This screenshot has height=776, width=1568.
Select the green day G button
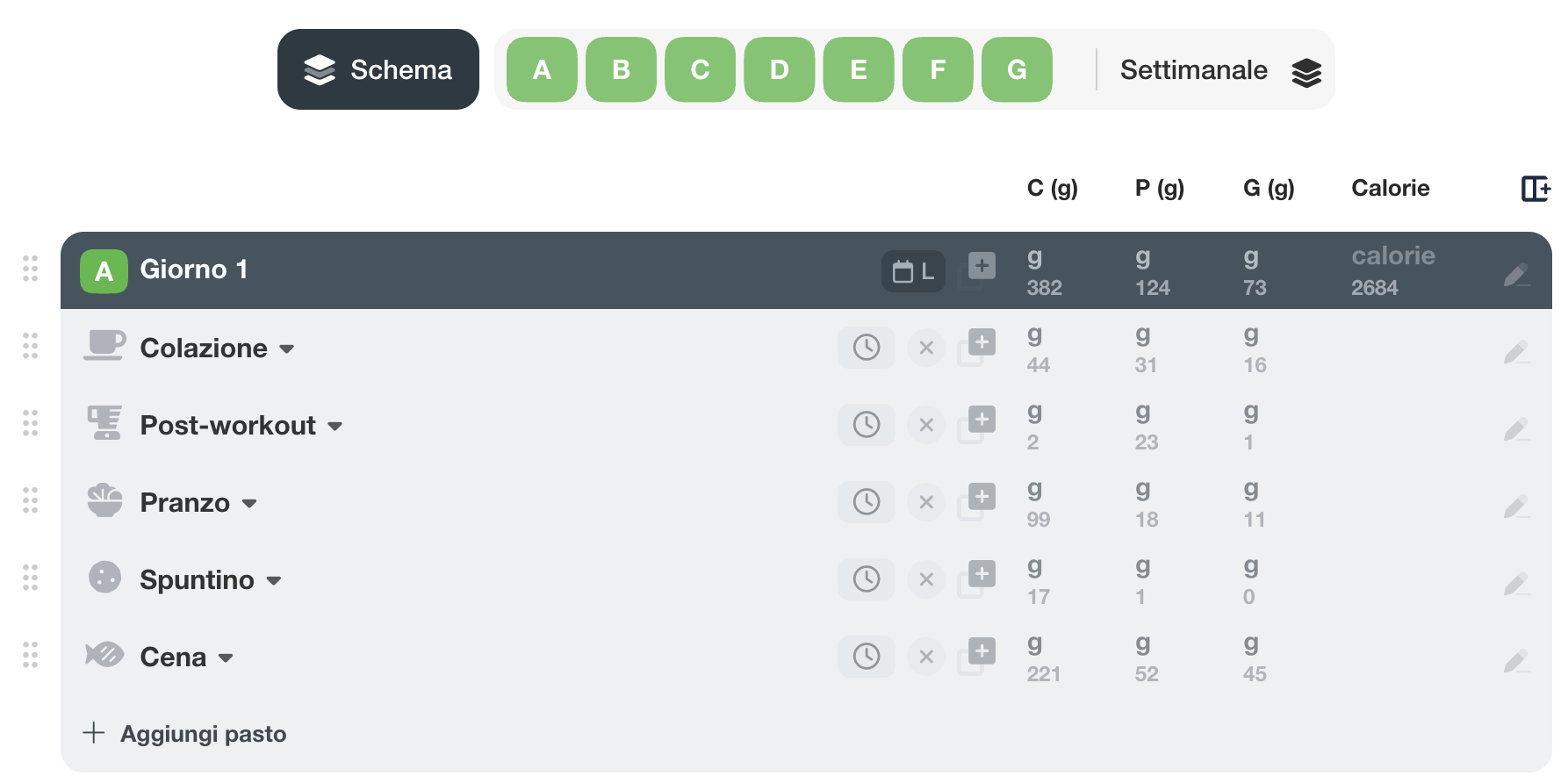[x=1017, y=69]
